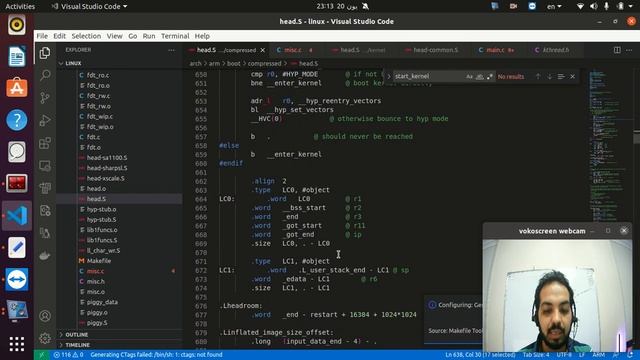This screenshot has width=640, height=360.
Task: Close the find widget
Action: tap(573, 76)
